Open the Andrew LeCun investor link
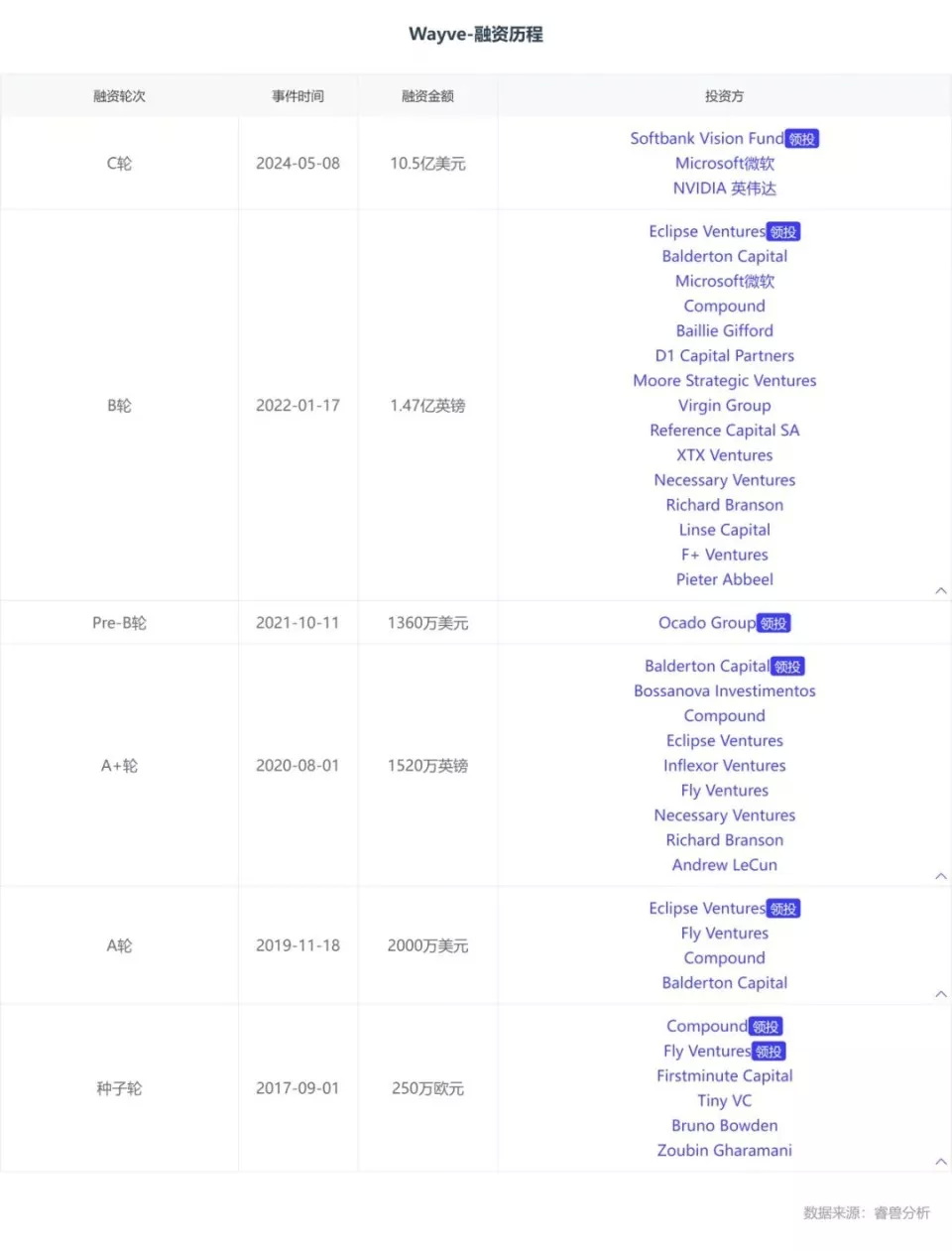952x1251 pixels. (x=725, y=865)
